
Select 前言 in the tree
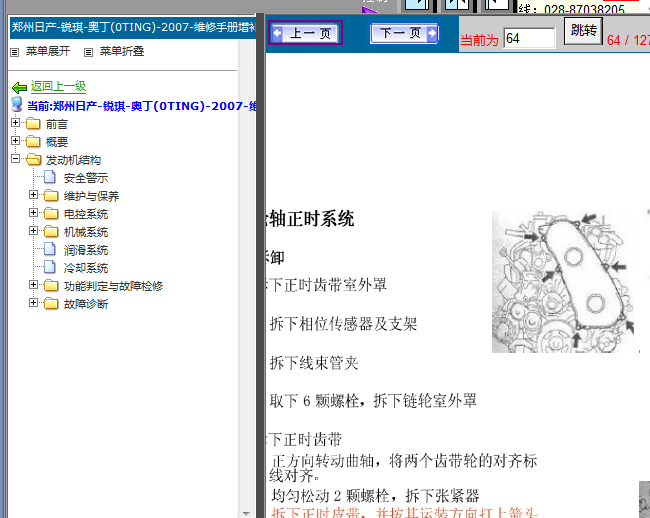(57, 124)
